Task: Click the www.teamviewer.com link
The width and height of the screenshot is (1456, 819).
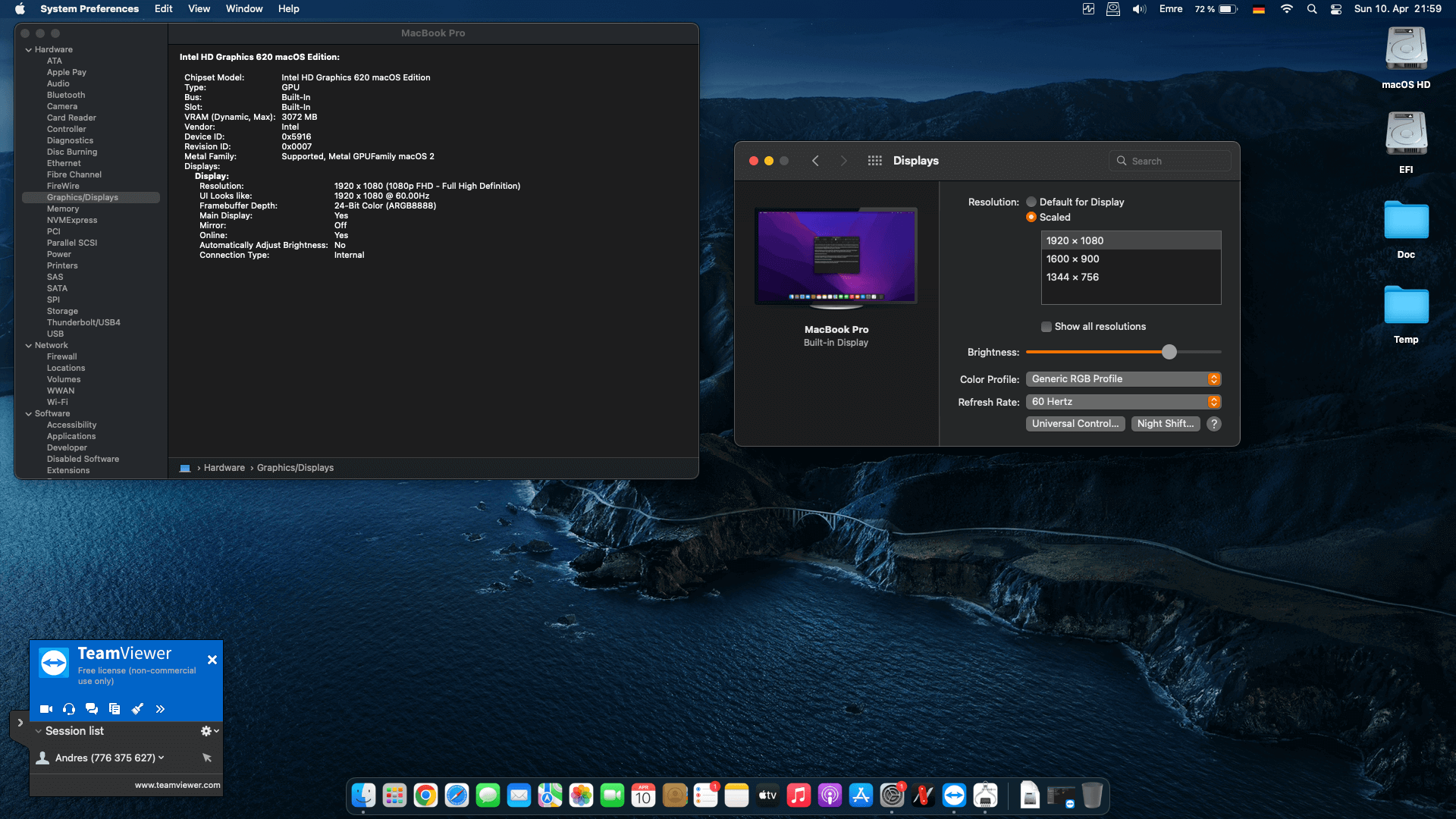Action: click(x=177, y=785)
